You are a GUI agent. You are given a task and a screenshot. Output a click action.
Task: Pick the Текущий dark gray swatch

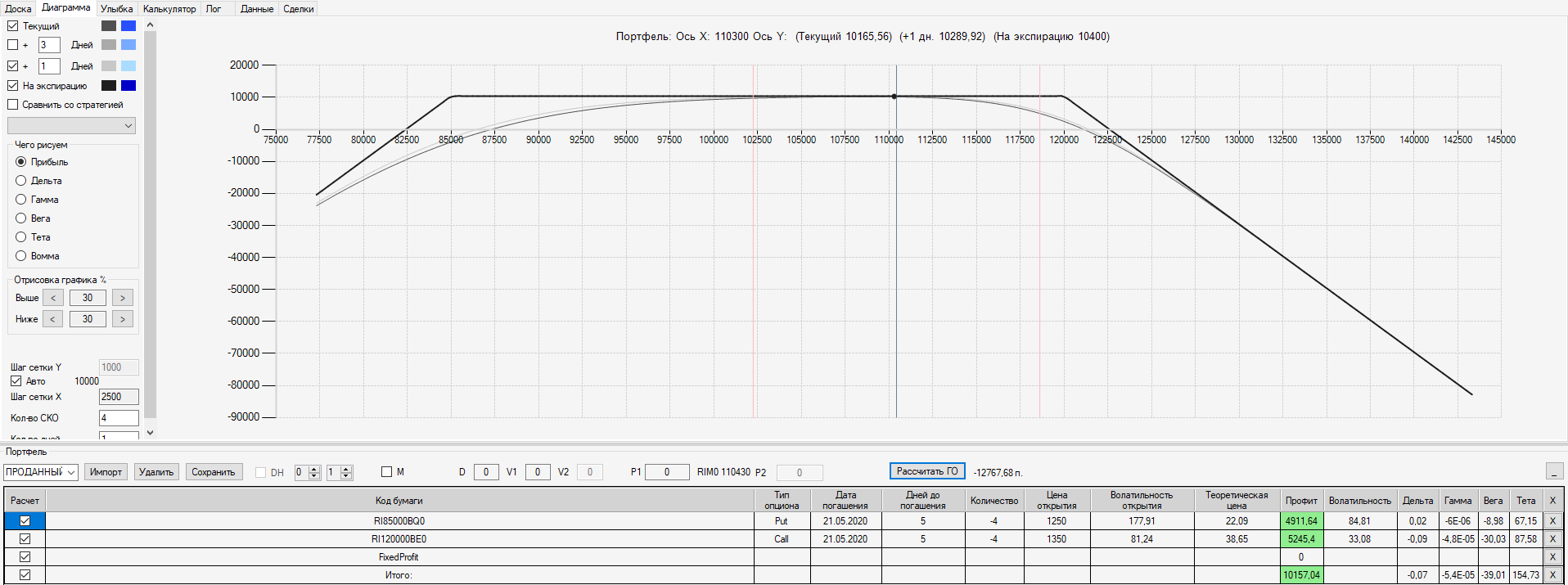tap(109, 26)
